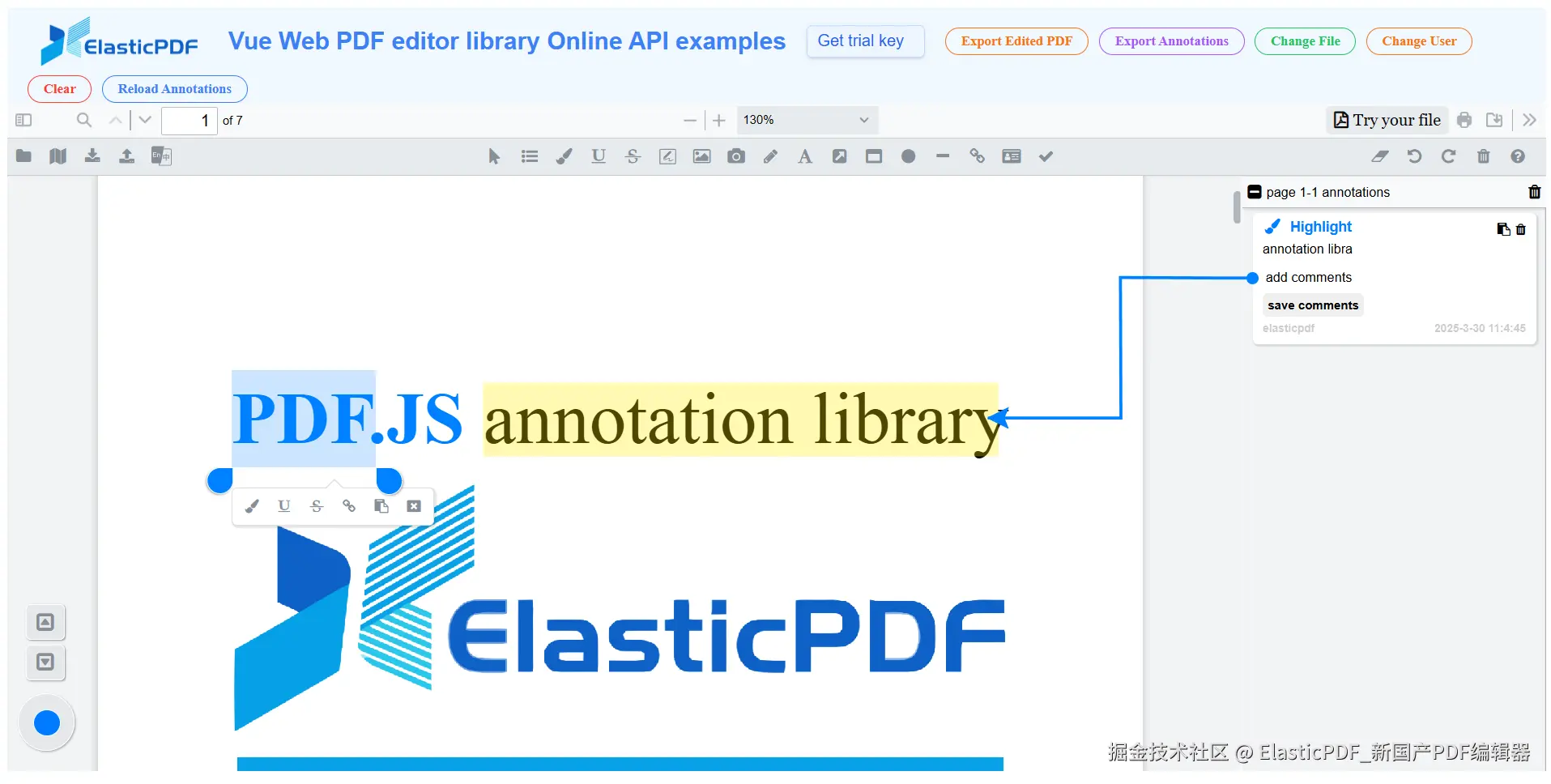This screenshot has height=784, width=1551.
Task: Zoom in with the plus button
Action: 719,121
